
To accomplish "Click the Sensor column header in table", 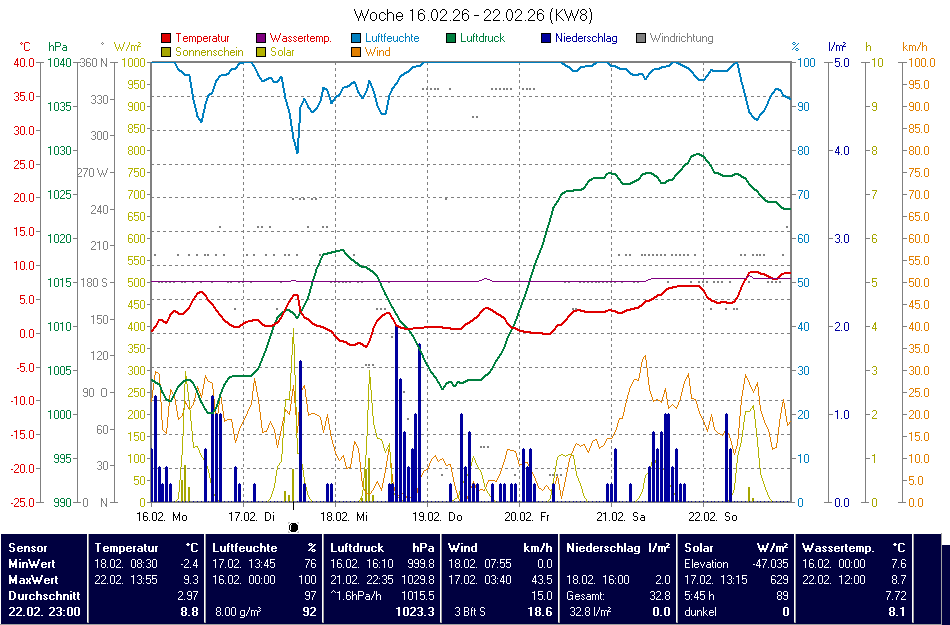I will pyautogui.click(x=28, y=548).
